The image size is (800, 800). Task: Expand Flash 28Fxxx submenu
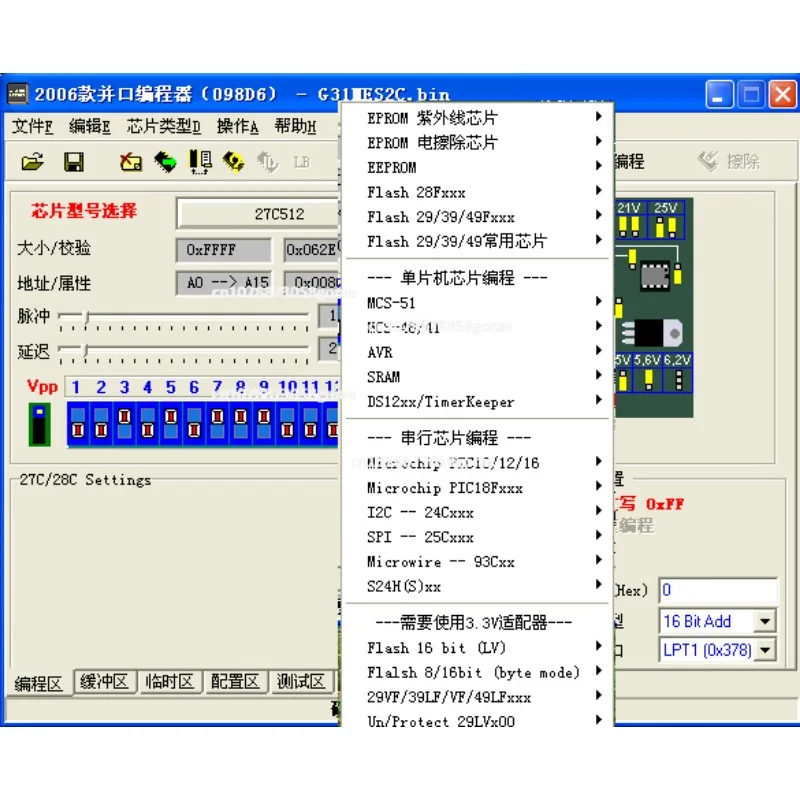point(478,192)
